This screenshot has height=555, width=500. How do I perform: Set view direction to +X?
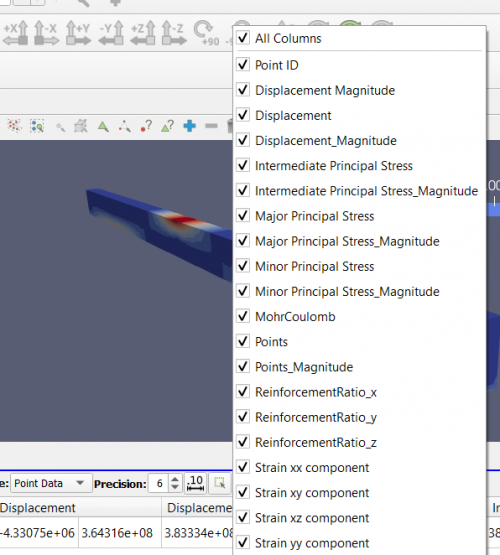pos(16,33)
